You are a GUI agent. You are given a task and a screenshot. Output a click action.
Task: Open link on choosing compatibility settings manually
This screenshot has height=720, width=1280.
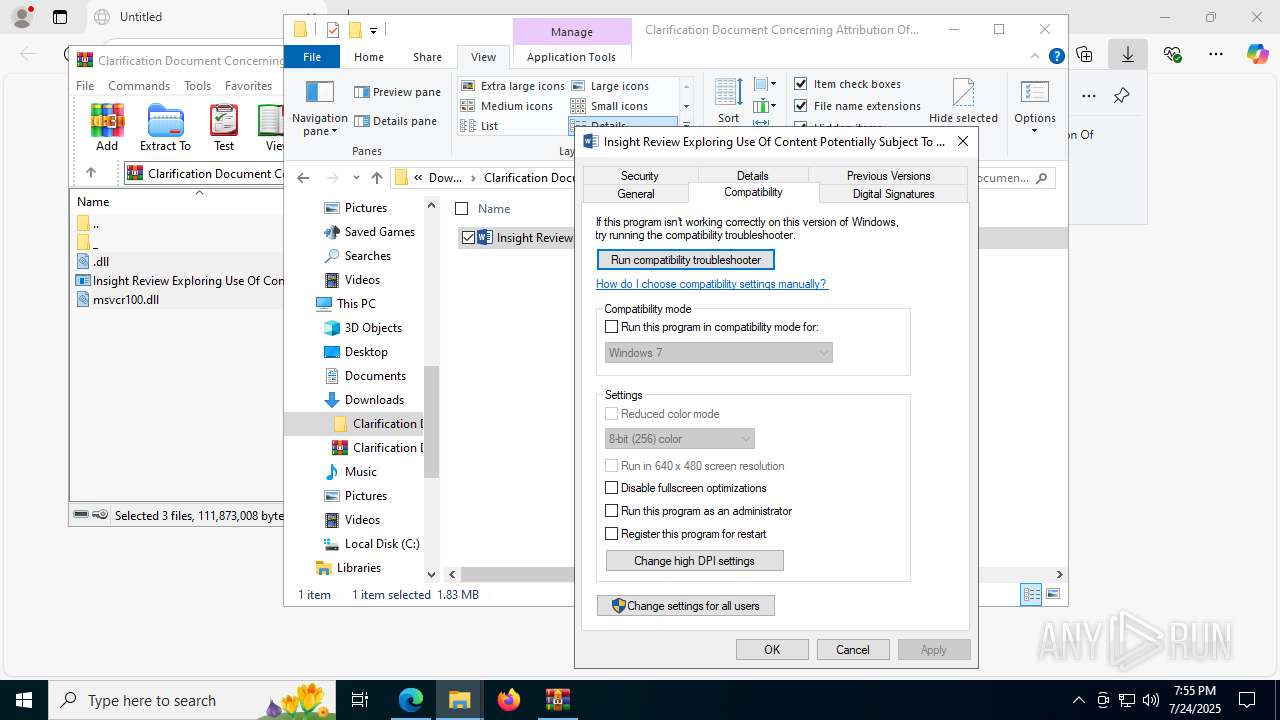712,284
